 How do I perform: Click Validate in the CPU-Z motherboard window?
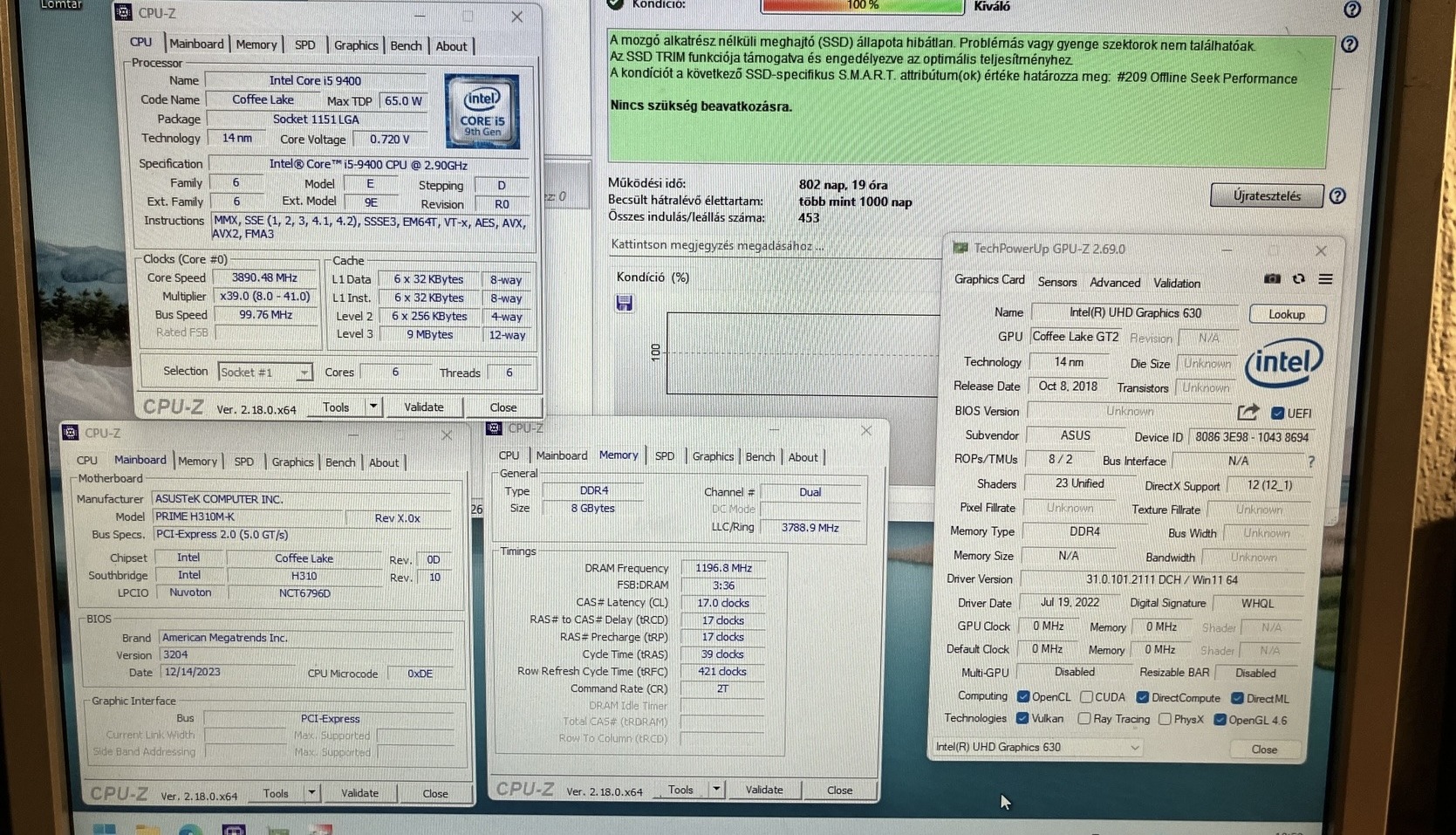(359, 793)
